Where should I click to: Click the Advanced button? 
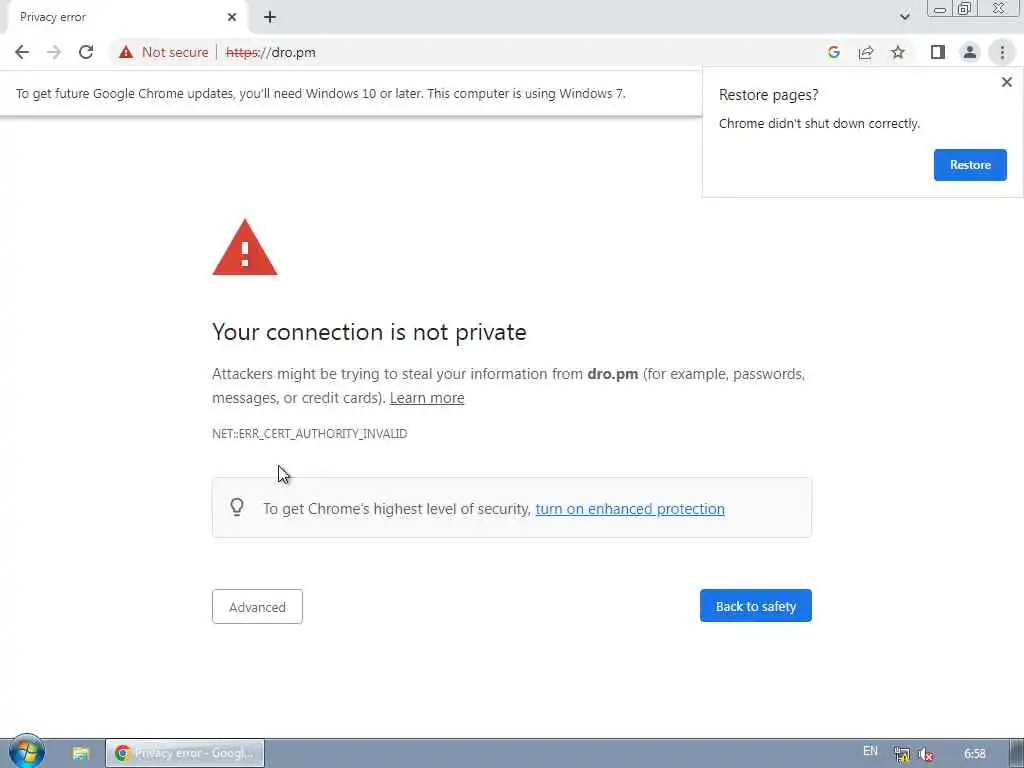click(x=257, y=607)
